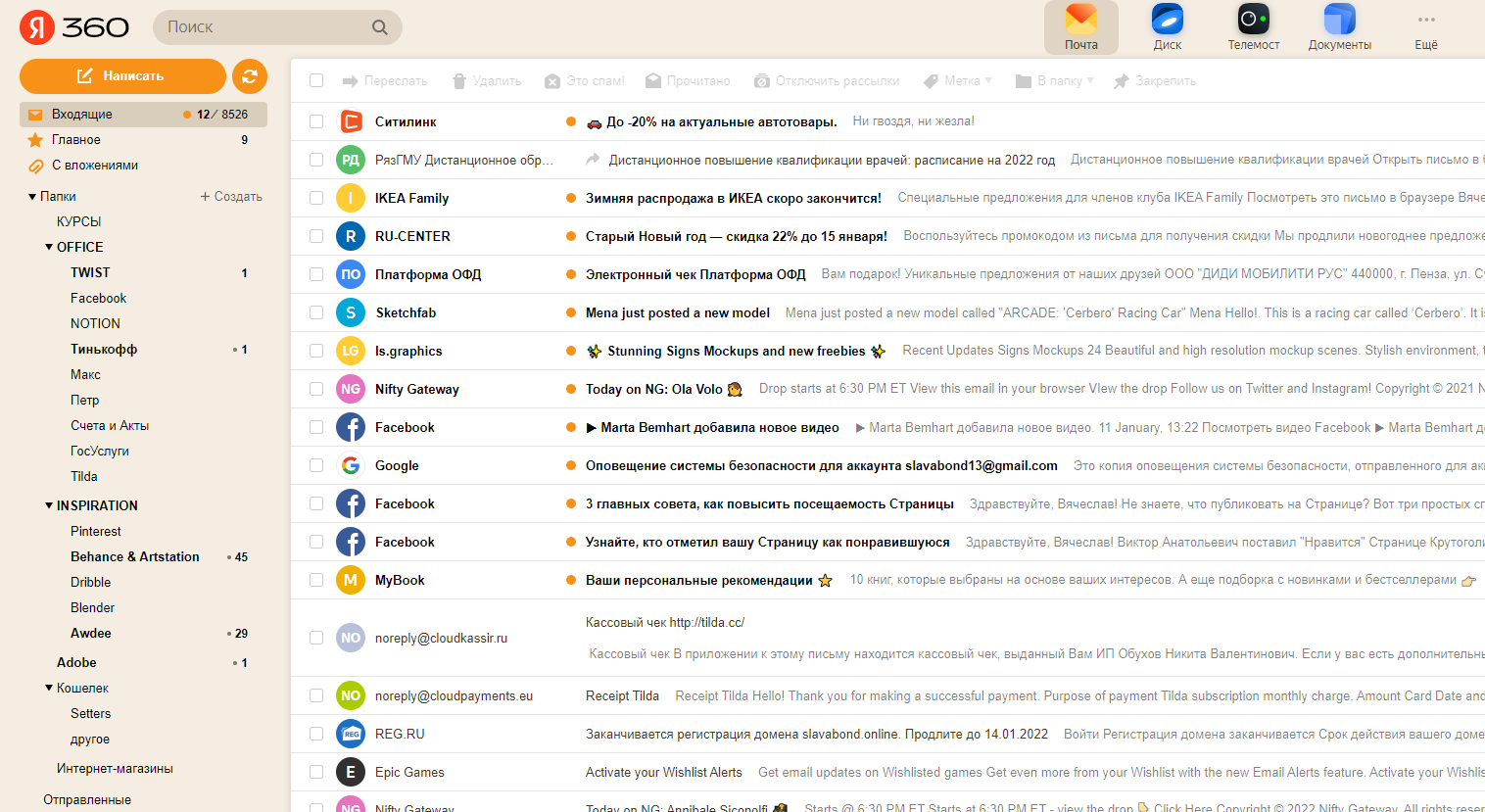
Task: Open the Входящие inbox folder
Action: 143,115
